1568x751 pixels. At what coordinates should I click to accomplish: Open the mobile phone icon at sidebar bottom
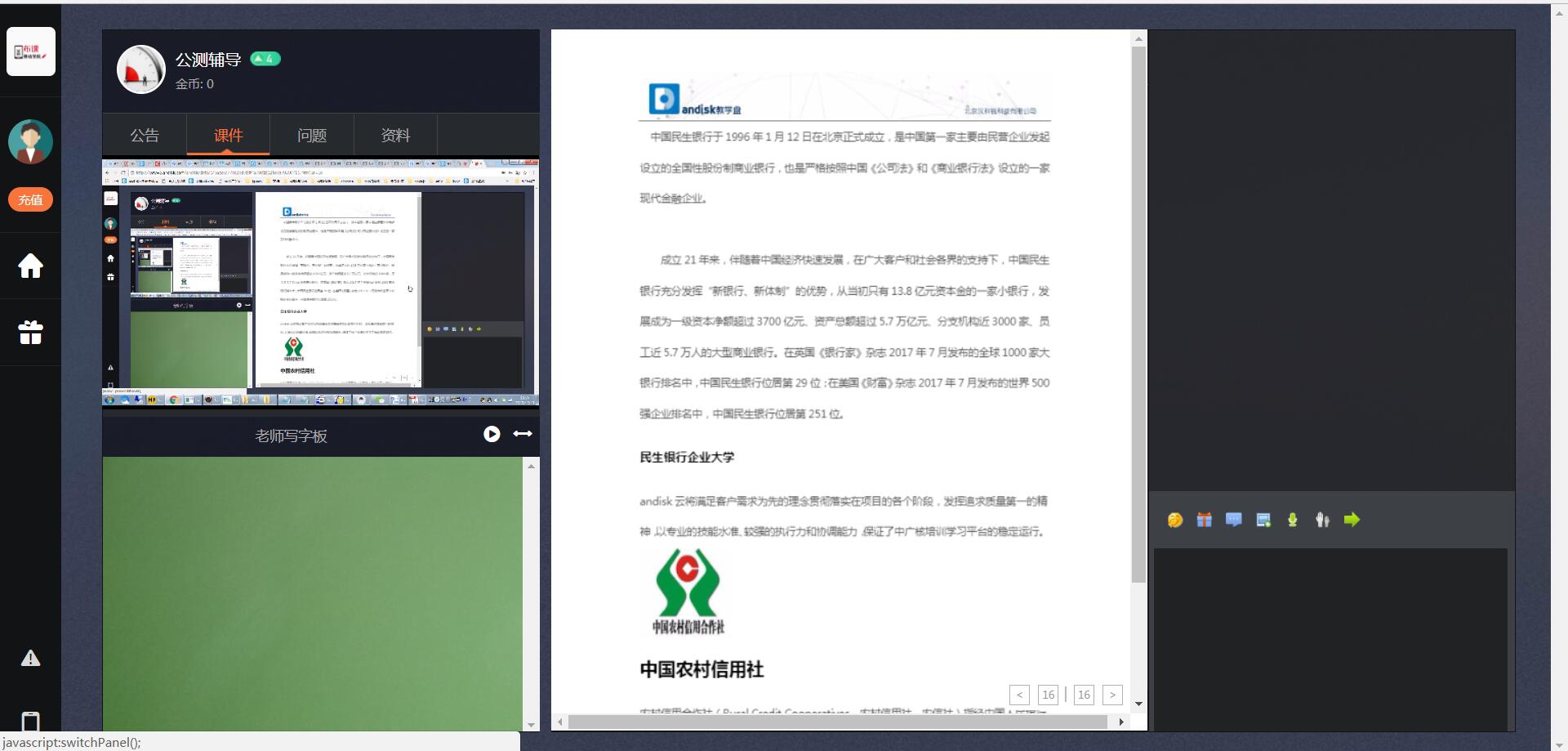pos(30,722)
